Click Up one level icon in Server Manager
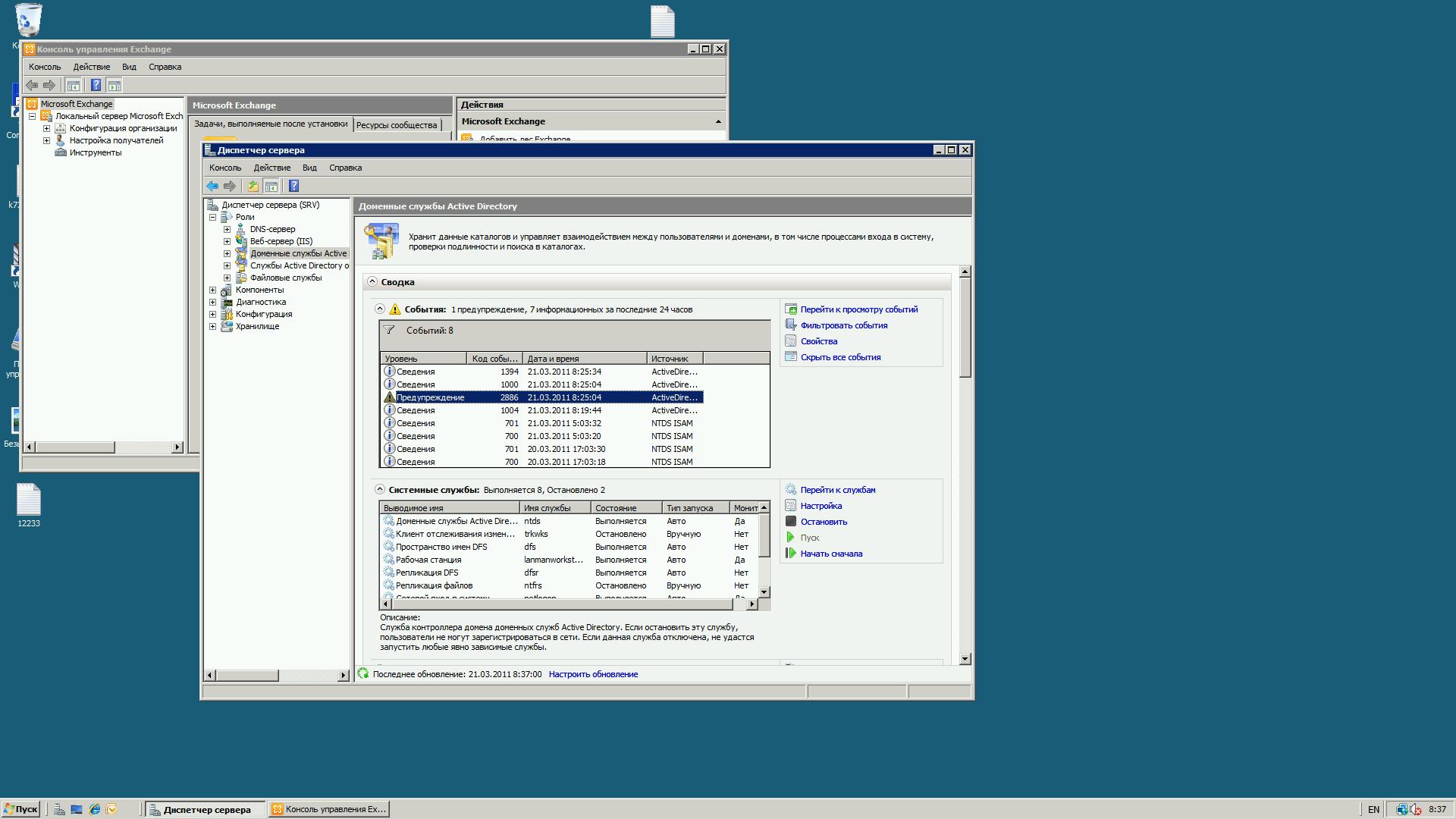This screenshot has height=819, width=1456. (253, 186)
